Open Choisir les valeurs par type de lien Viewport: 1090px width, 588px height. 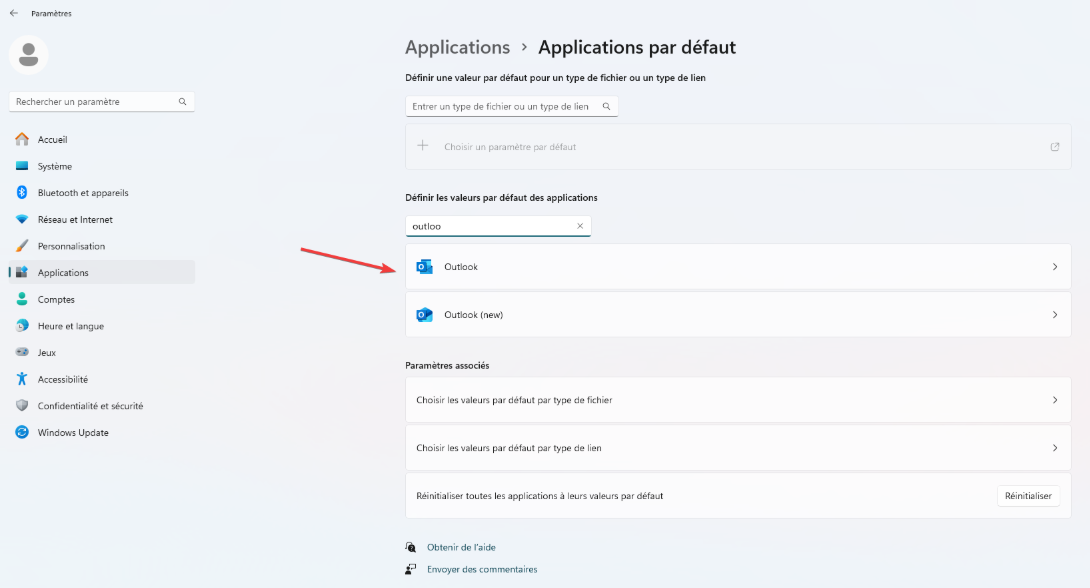pos(738,448)
